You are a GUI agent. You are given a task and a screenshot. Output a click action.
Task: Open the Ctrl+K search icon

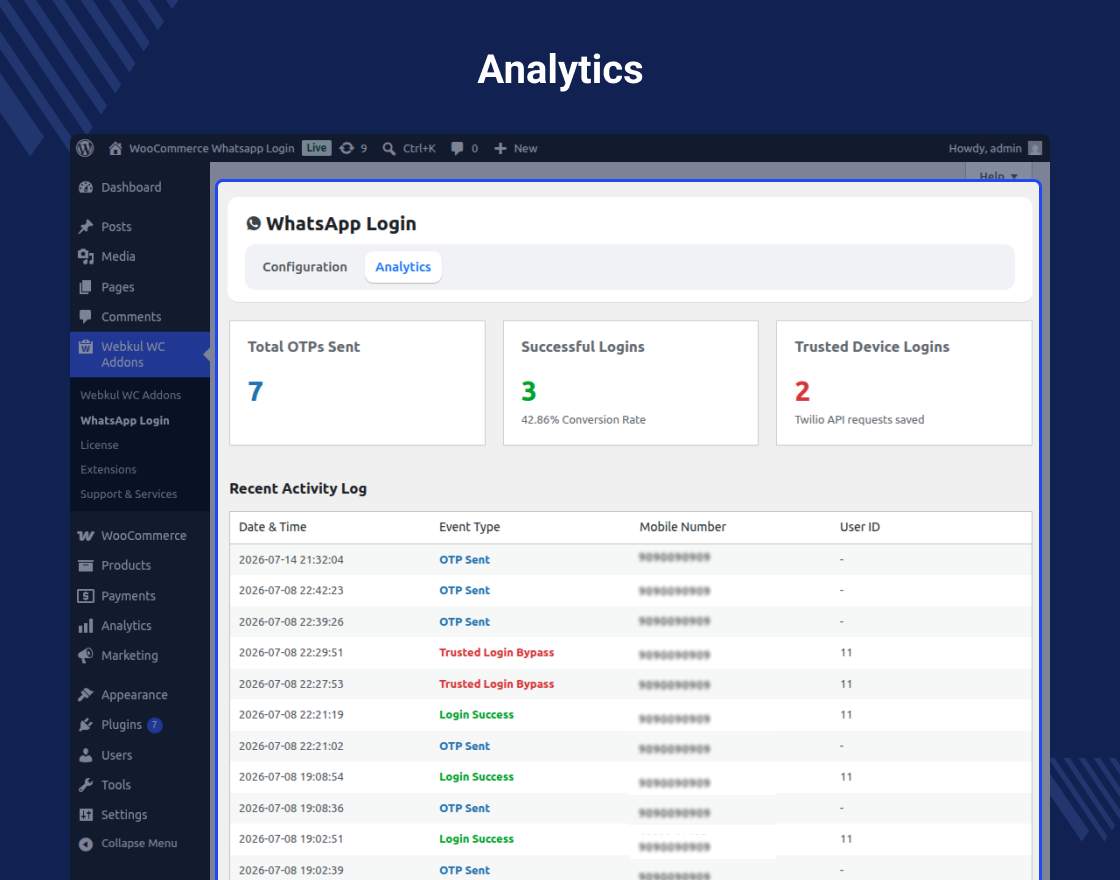coord(389,149)
